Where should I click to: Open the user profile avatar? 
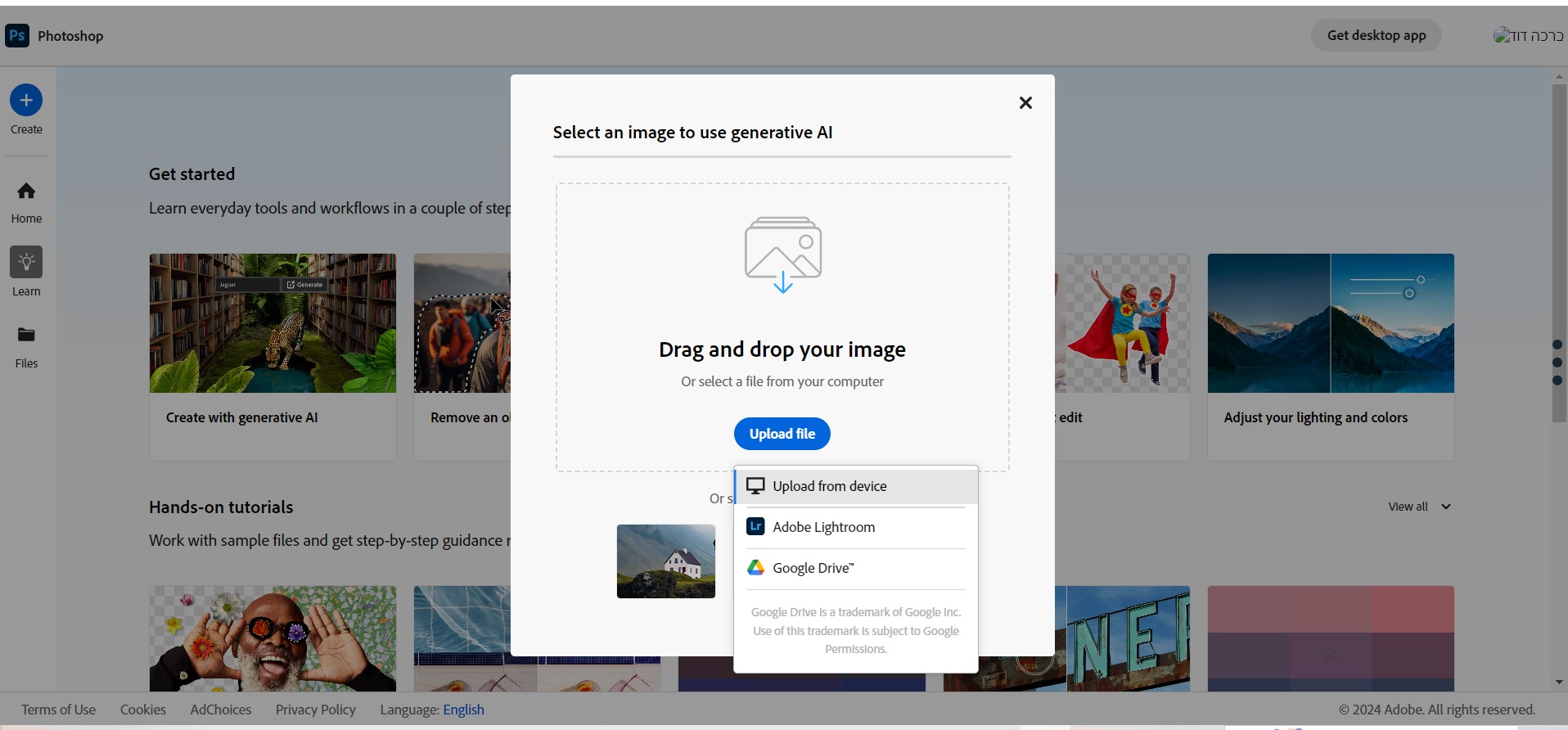click(1528, 35)
